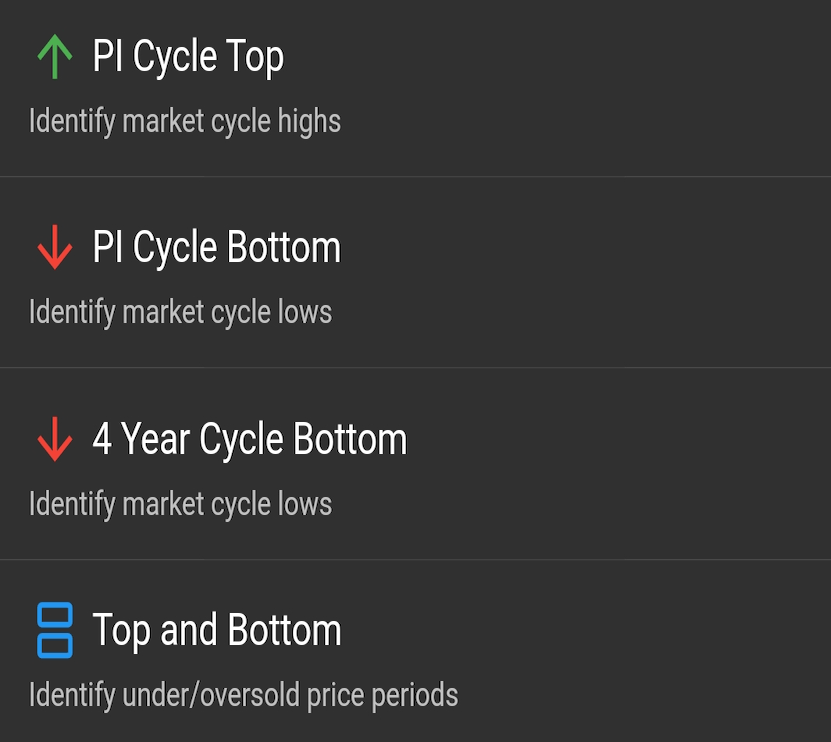Select the 4 Year Cycle Bottom title
Image resolution: width=831 pixels, height=742 pixels.
point(249,440)
